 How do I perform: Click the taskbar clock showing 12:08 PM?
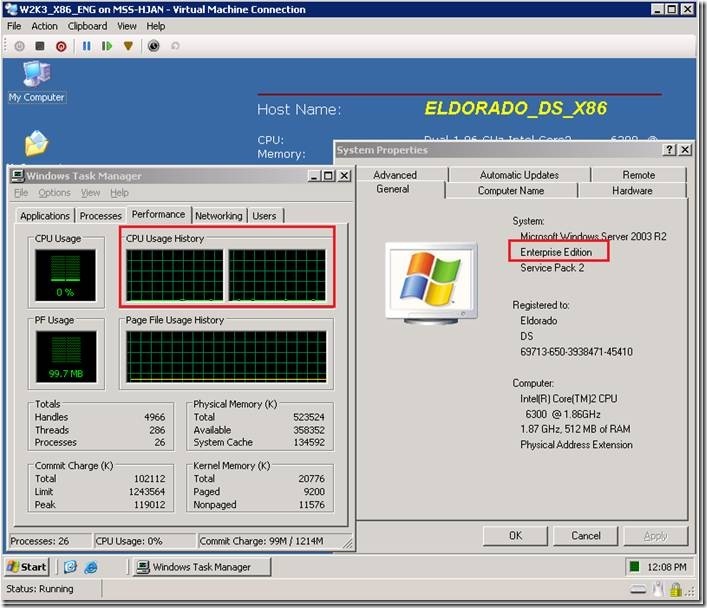tap(667, 567)
